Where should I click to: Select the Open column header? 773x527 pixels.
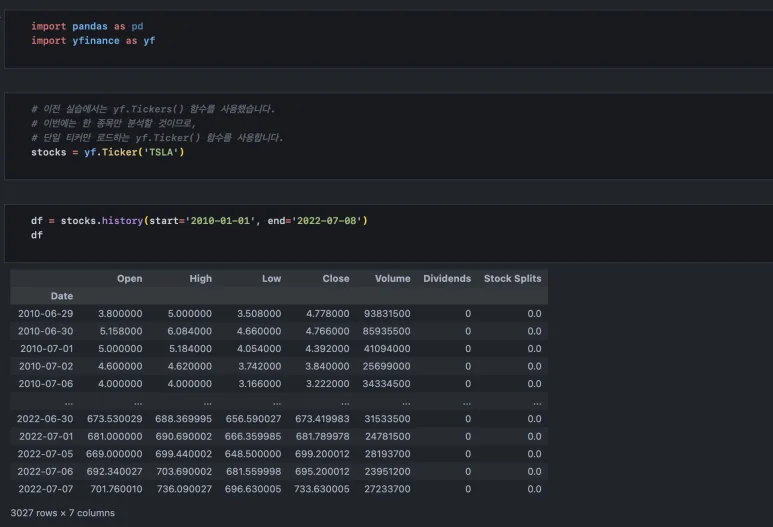[x=129, y=278]
